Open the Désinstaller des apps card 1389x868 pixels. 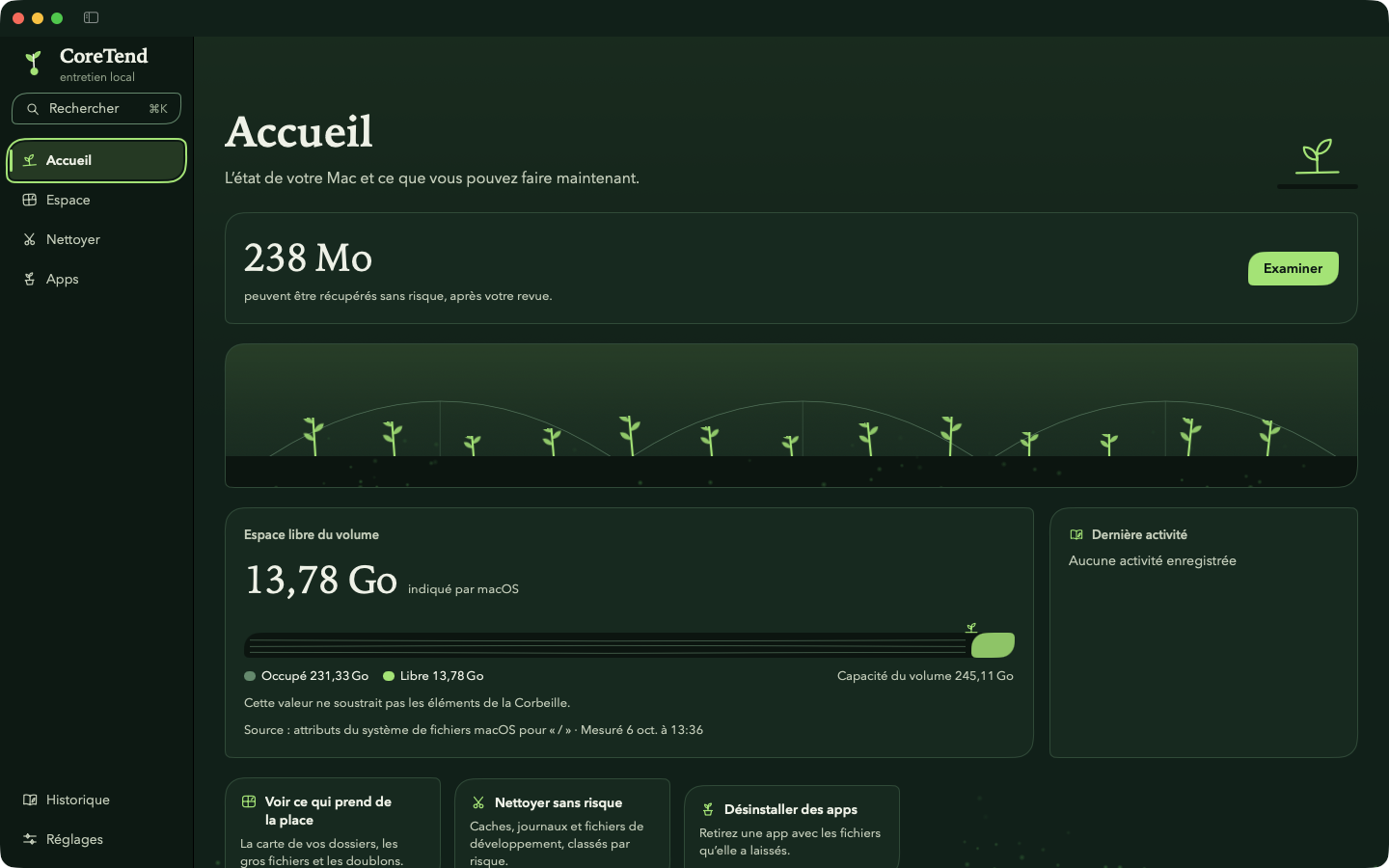792,827
